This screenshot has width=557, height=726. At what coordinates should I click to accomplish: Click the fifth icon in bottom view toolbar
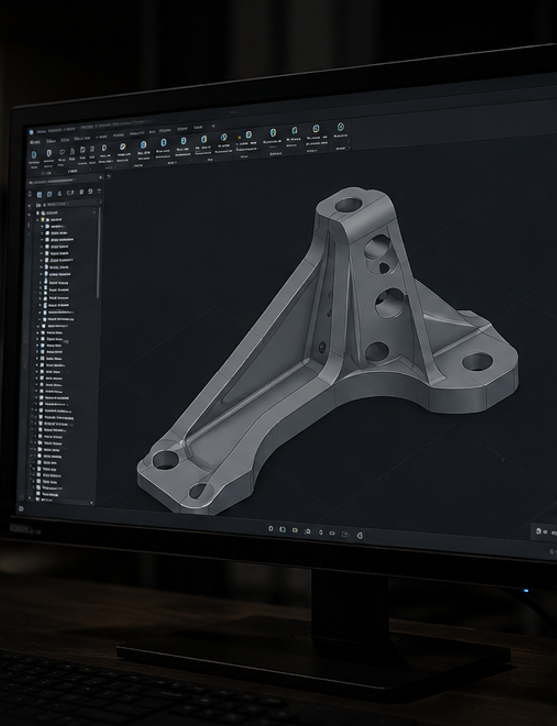point(320,532)
